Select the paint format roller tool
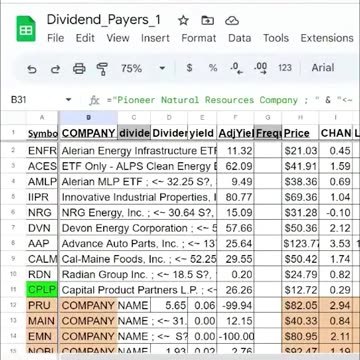The height and width of the screenshot is (360, 360). point(102,69)
